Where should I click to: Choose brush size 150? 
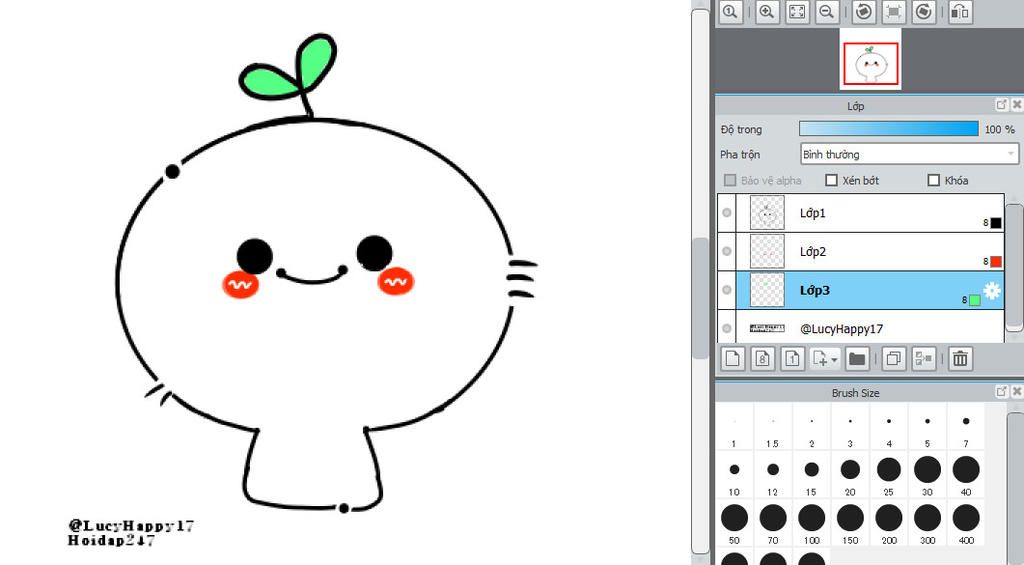(x=850, y=524)
